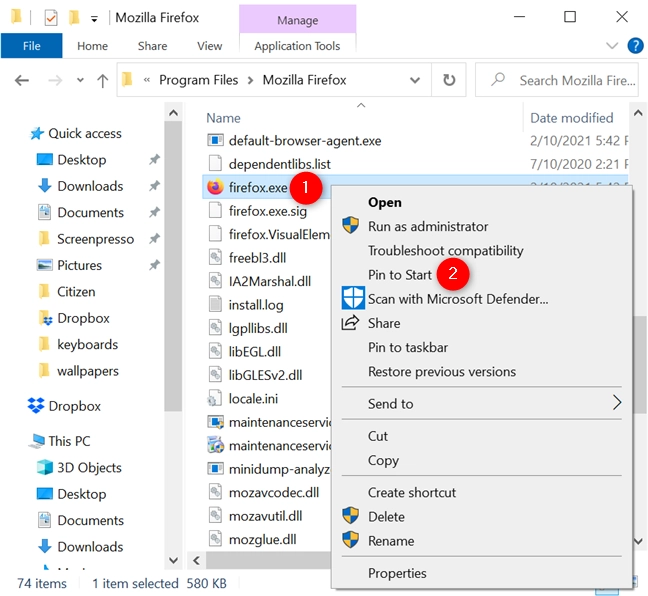Viewport: 648px width, 596px height.
Task: Select Create shortcut
Action: point(412,492)
